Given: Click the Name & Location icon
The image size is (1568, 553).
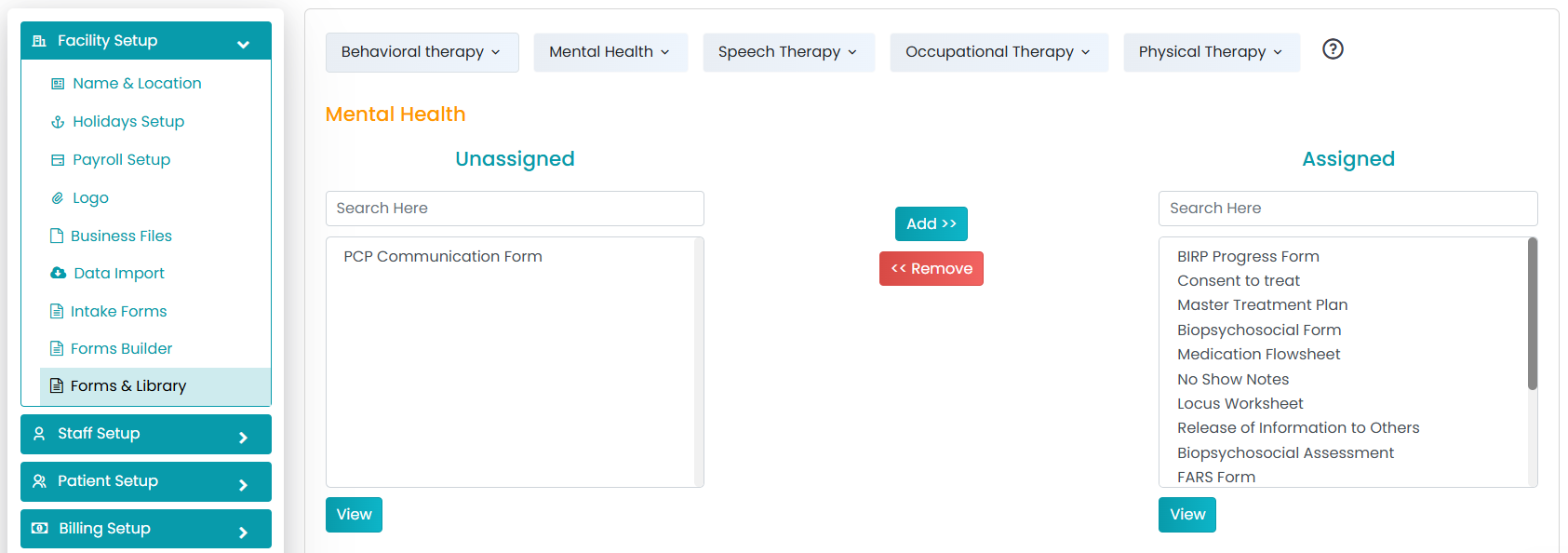Looking at the screenshot, I should click(x=58, y=84).
